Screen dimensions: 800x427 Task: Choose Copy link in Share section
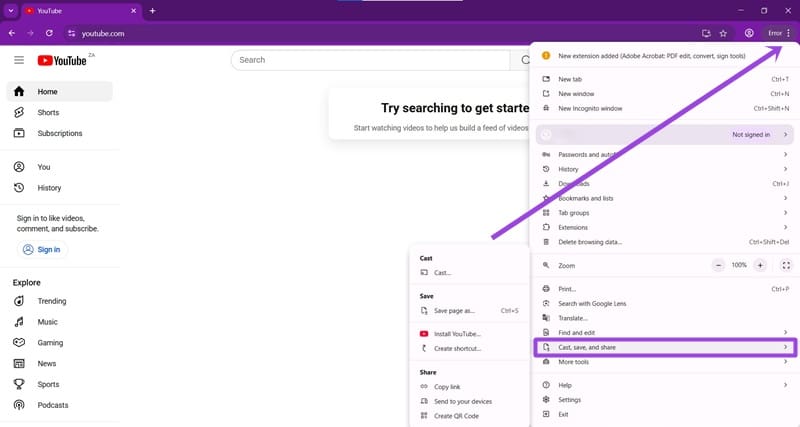pos(469,387)
